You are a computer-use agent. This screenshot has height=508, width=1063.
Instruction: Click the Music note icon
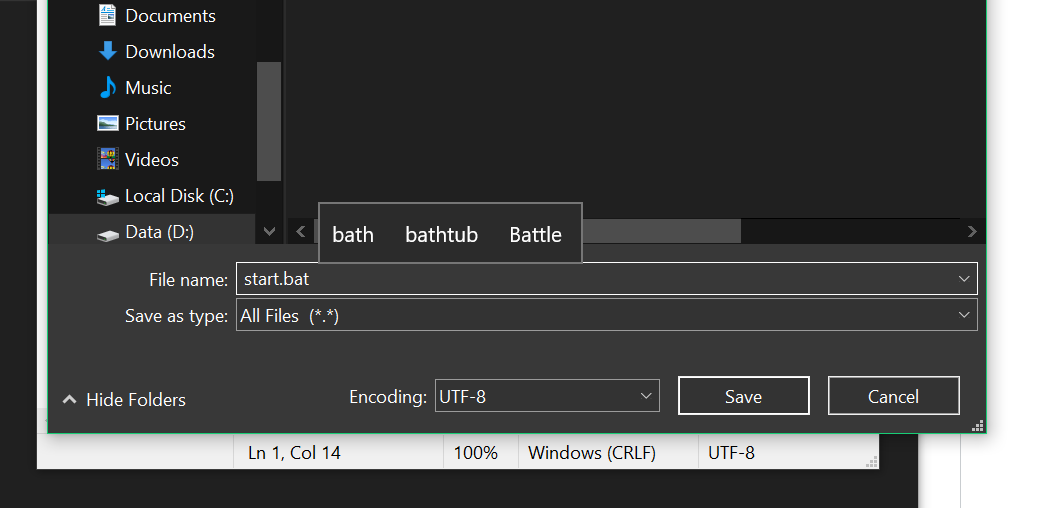point(108,88)
